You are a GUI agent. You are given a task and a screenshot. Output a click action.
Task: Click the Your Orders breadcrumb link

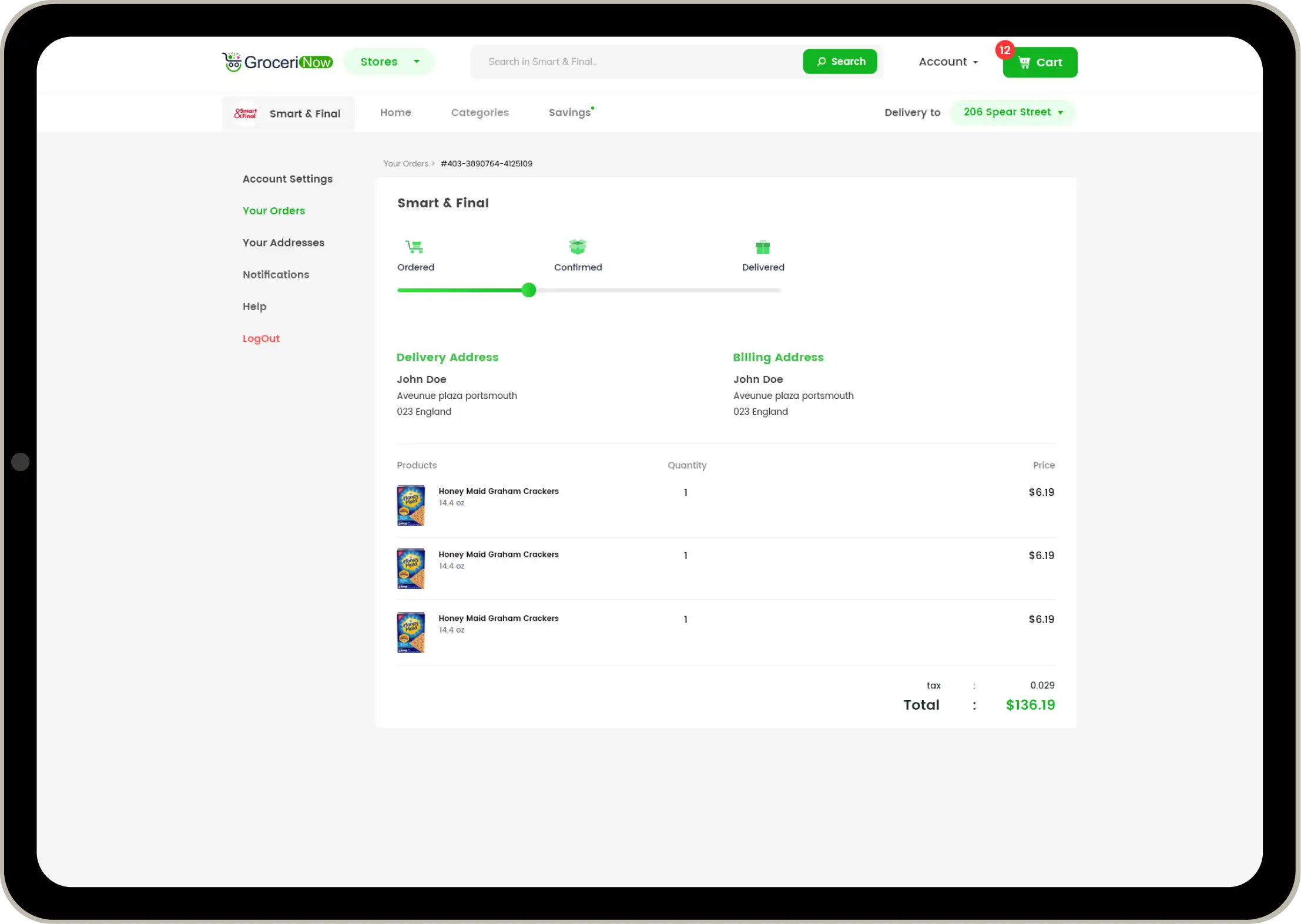coord(405,163)
